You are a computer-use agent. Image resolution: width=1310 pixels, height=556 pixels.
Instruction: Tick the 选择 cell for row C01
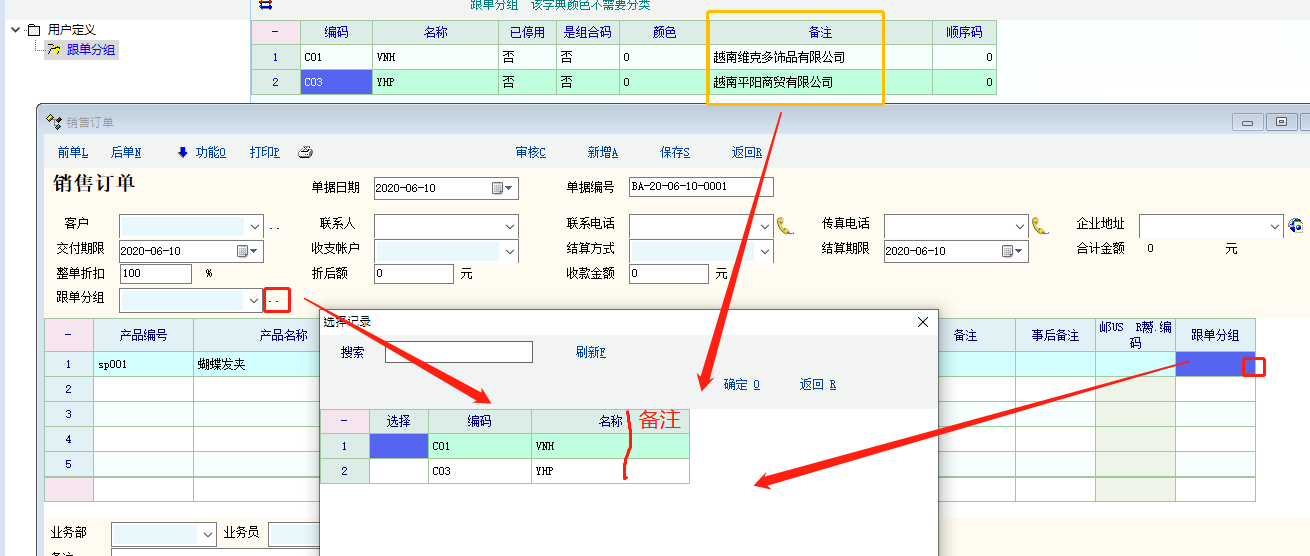point(398,446)
